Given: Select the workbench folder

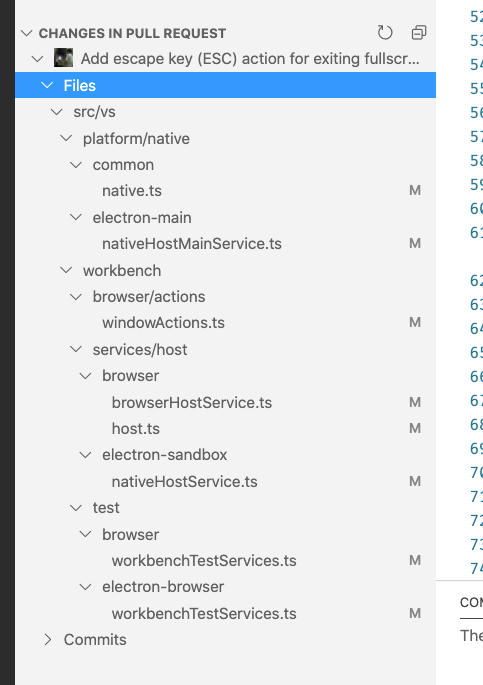Looking at the screenshot, I should [122, 270].
